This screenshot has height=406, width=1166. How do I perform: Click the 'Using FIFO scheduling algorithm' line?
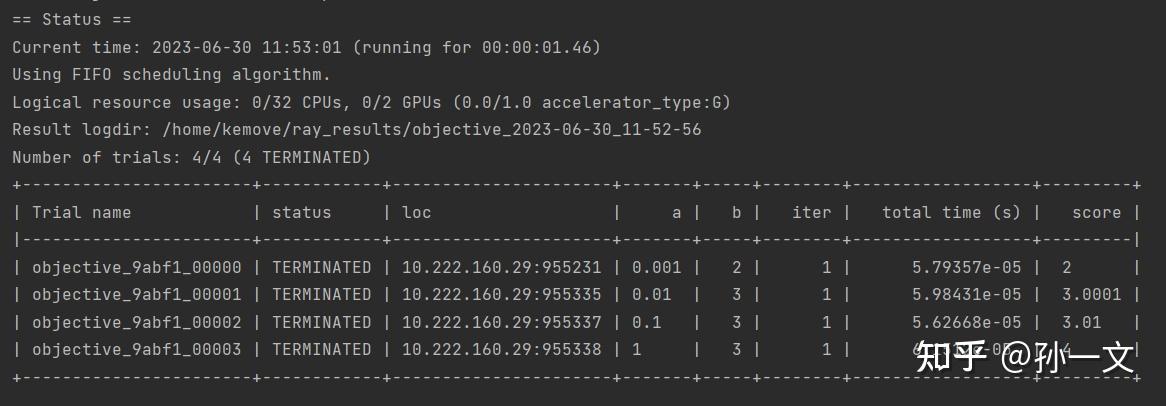[171, 75]
